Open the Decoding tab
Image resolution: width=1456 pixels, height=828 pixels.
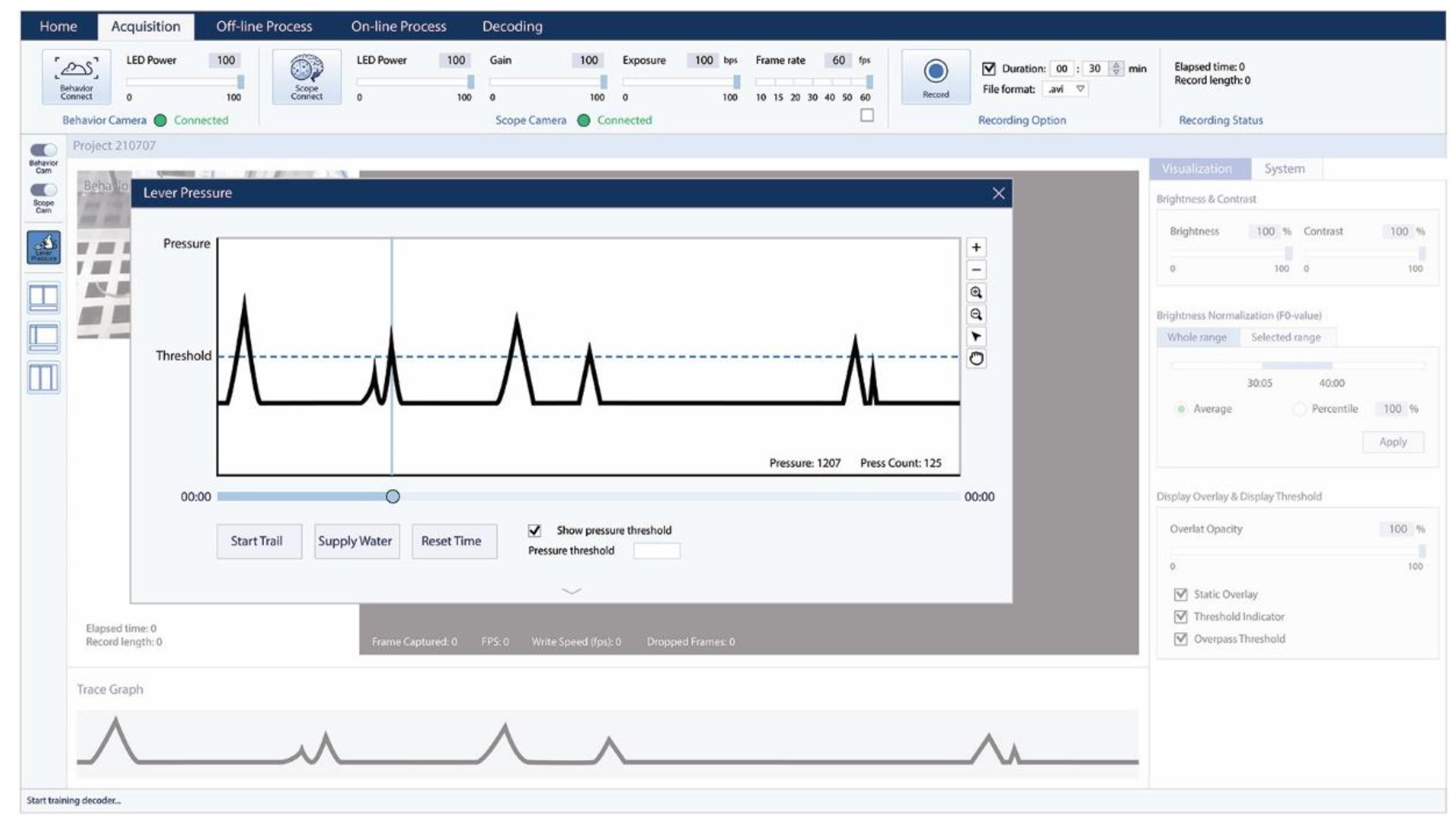(512, 26)
